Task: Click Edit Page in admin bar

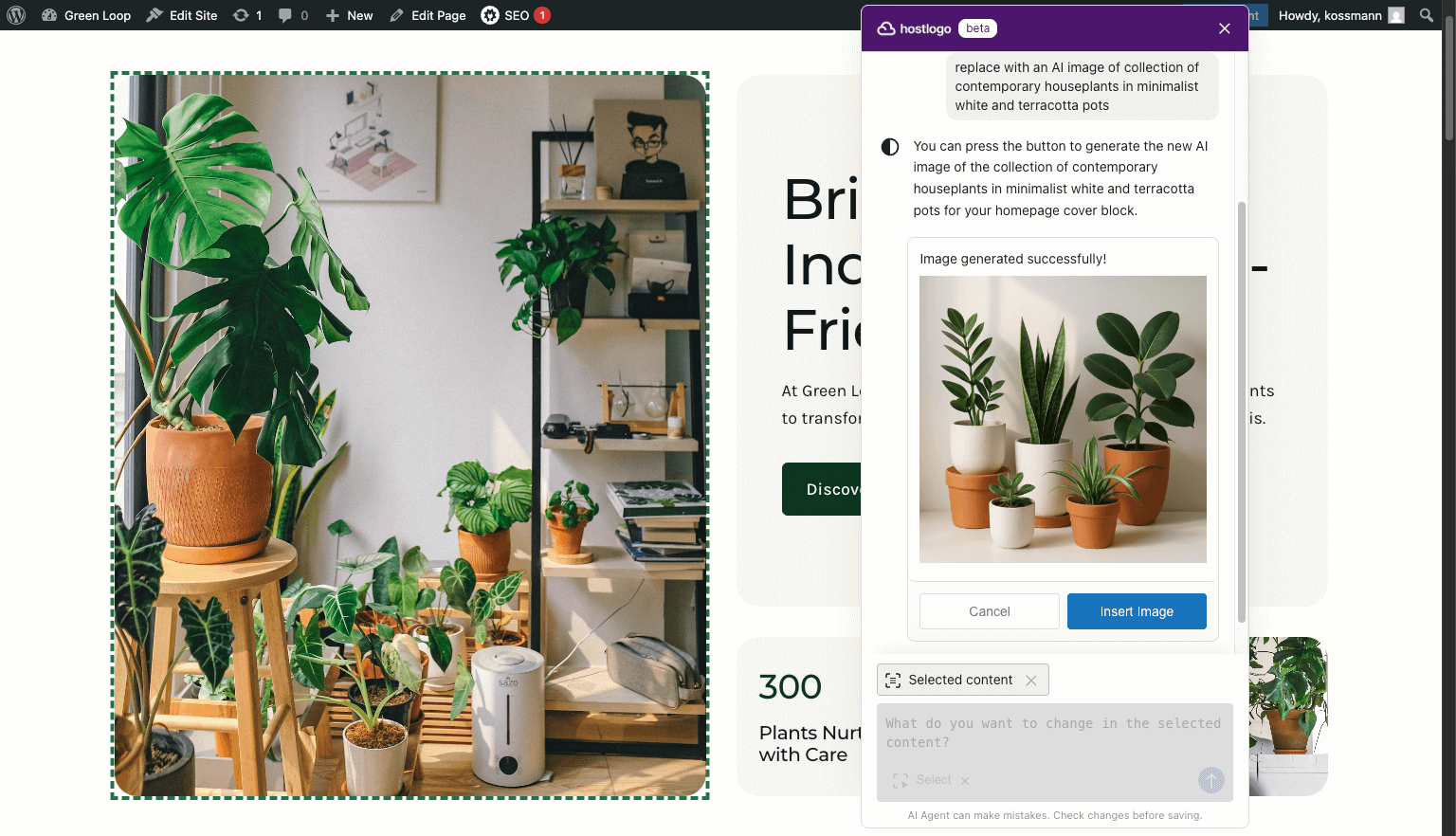Action: point(428,15)
